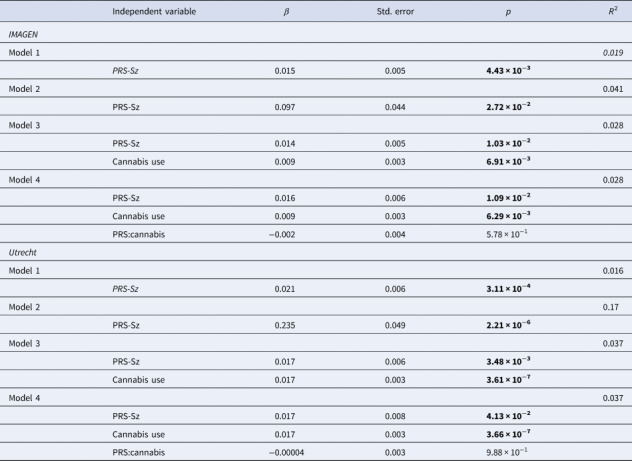The width and height of the screenshot is (632, 461).
Task: Click the R² column header
Action: pyautogui.click(x=613, y=11)
